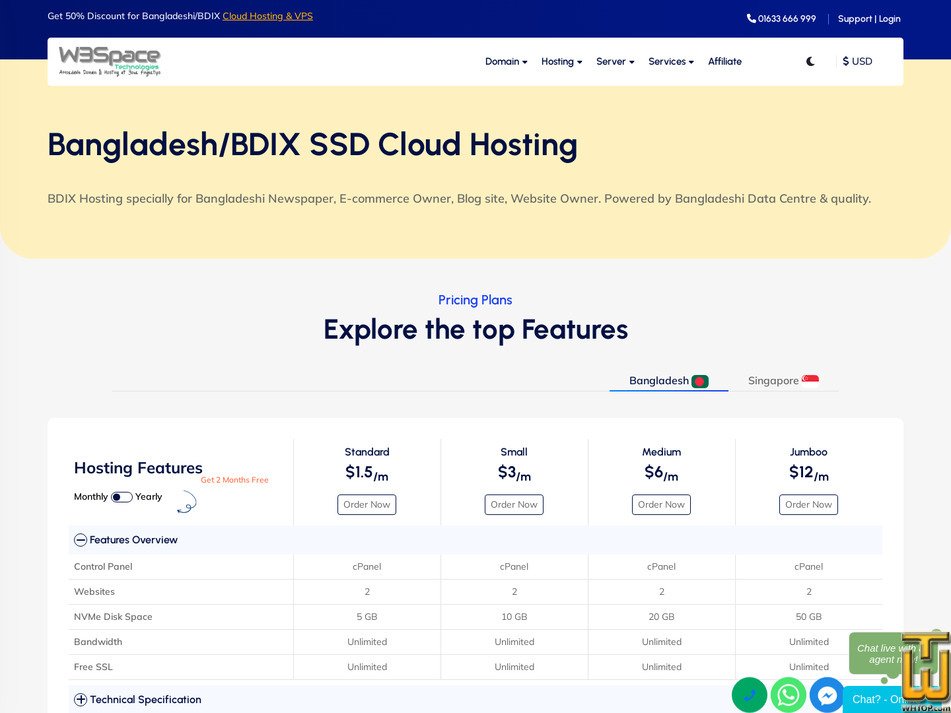This screenshot has height=713, width=951.
Task: Collapse Features Overview minus icon
Action: [x=81, y=540]
